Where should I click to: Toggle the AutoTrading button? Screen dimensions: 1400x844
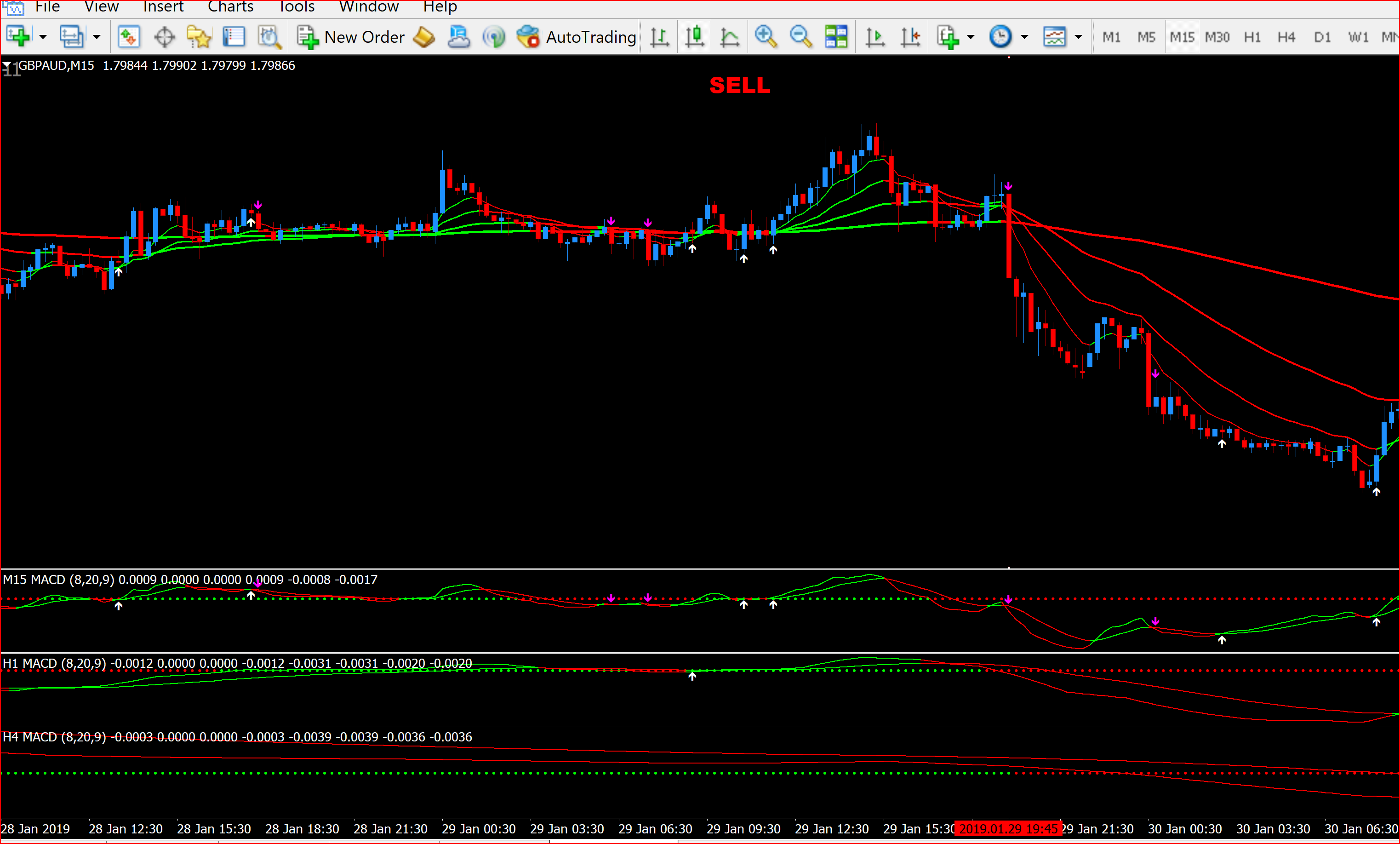coord(576,38)
